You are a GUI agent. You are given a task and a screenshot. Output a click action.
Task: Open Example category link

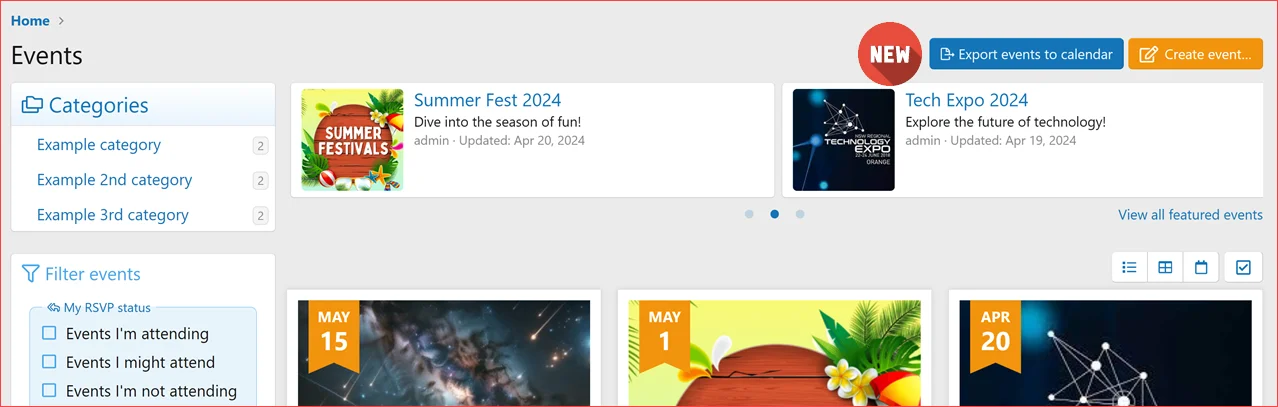pos(99,145)
